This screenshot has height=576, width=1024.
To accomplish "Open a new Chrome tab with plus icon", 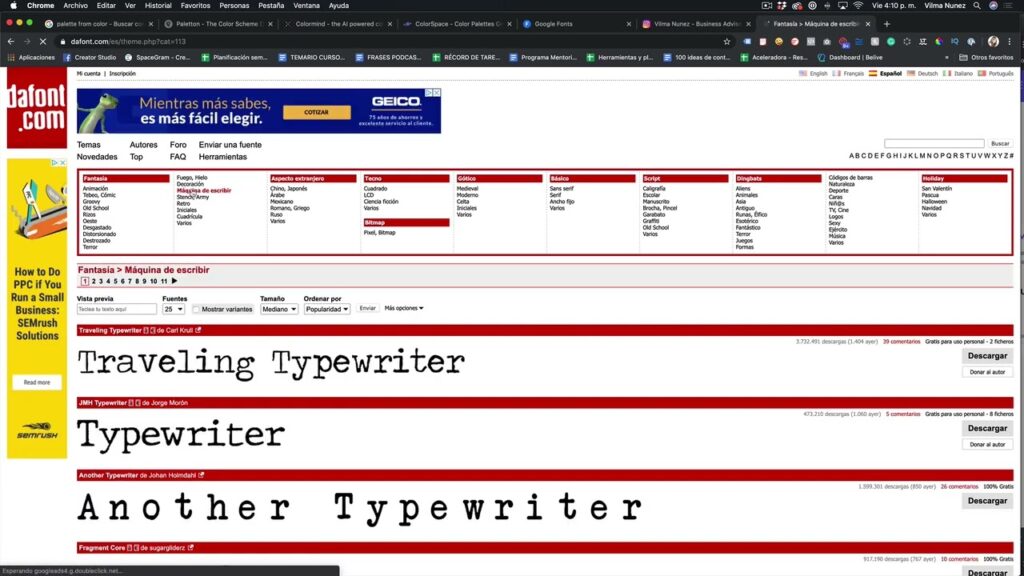I will pyautogui.click(x=886, y=23).
